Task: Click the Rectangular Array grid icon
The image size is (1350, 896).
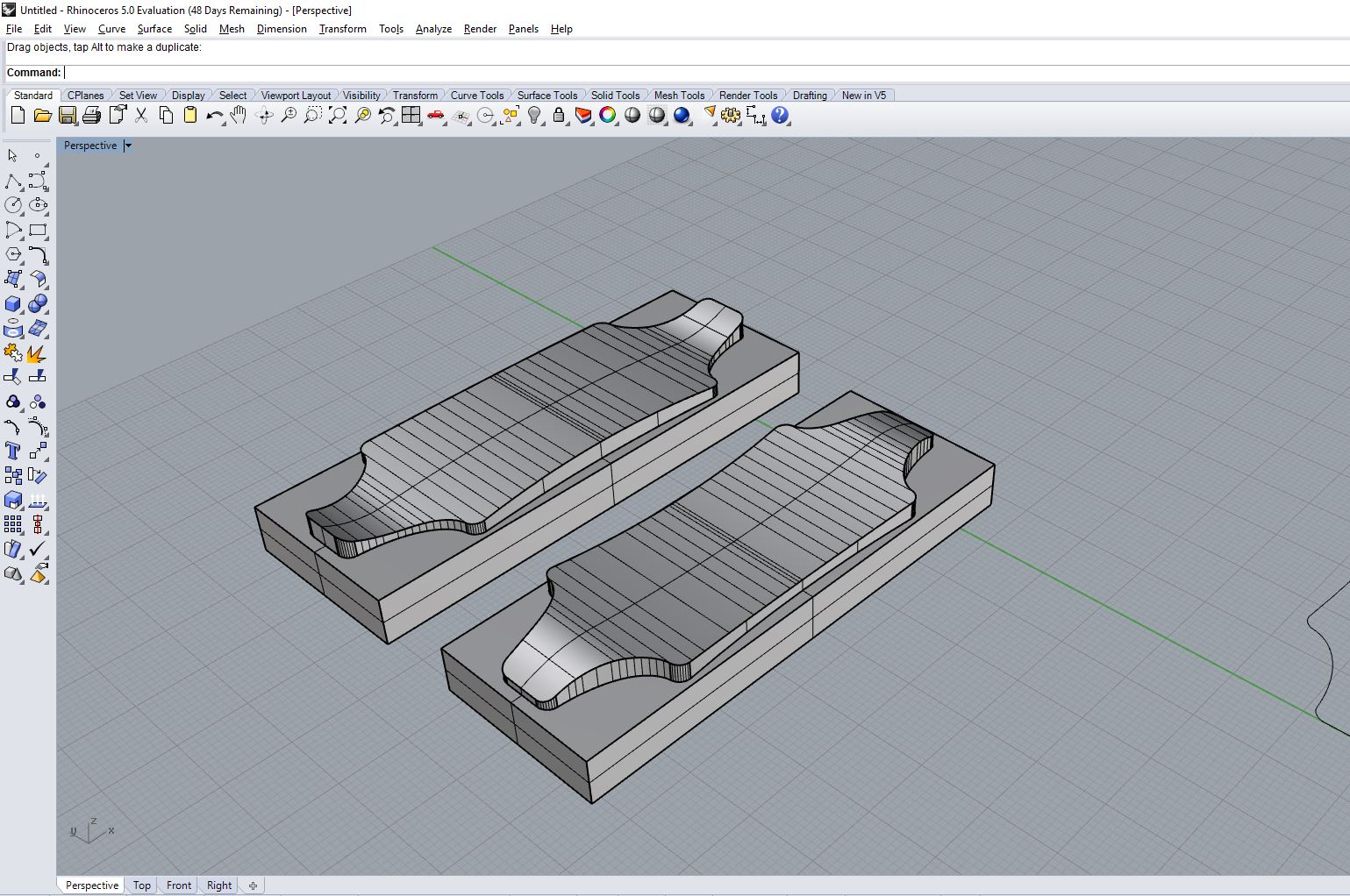Action: 13,524
